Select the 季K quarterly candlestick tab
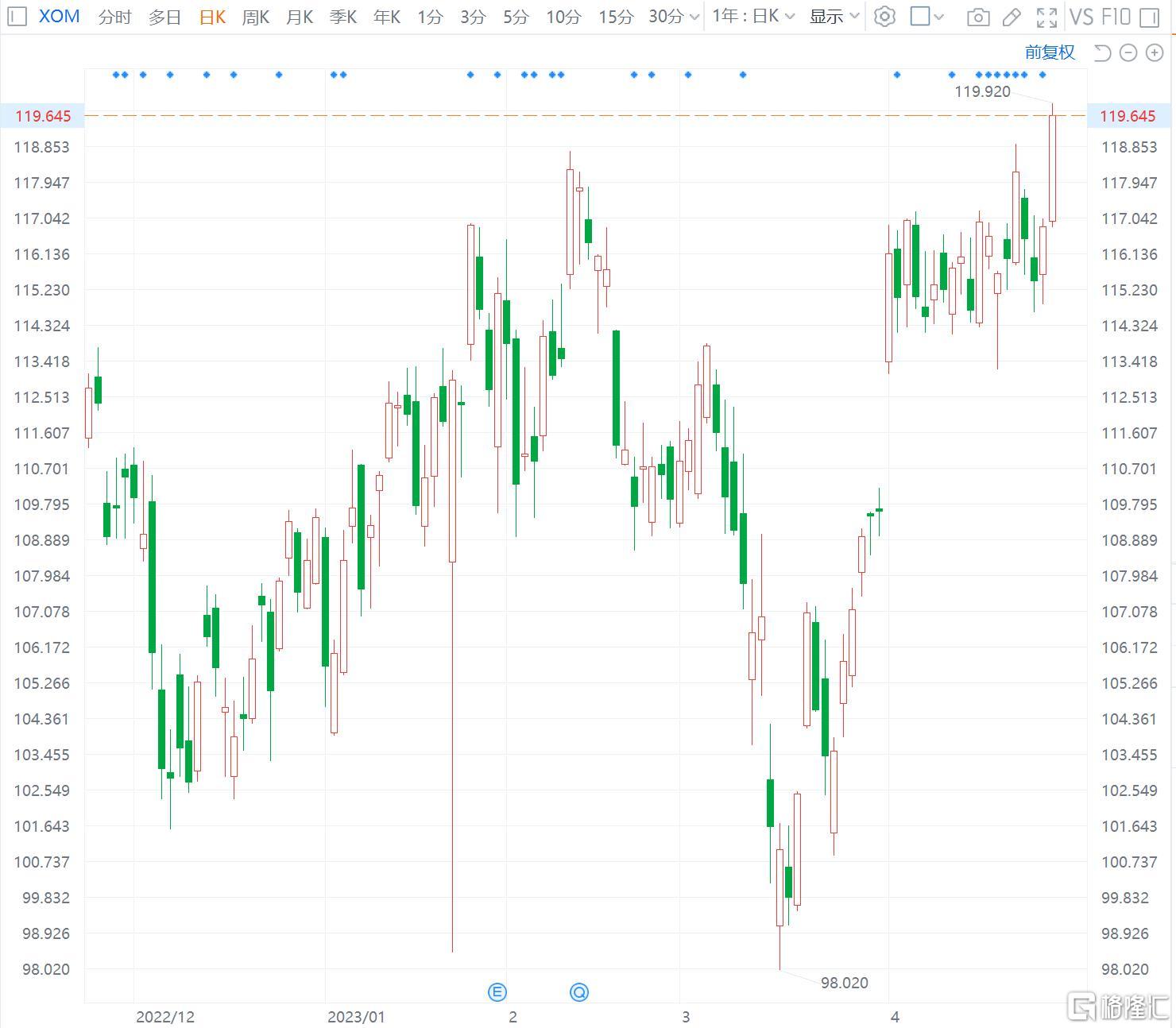 (343, 16)
